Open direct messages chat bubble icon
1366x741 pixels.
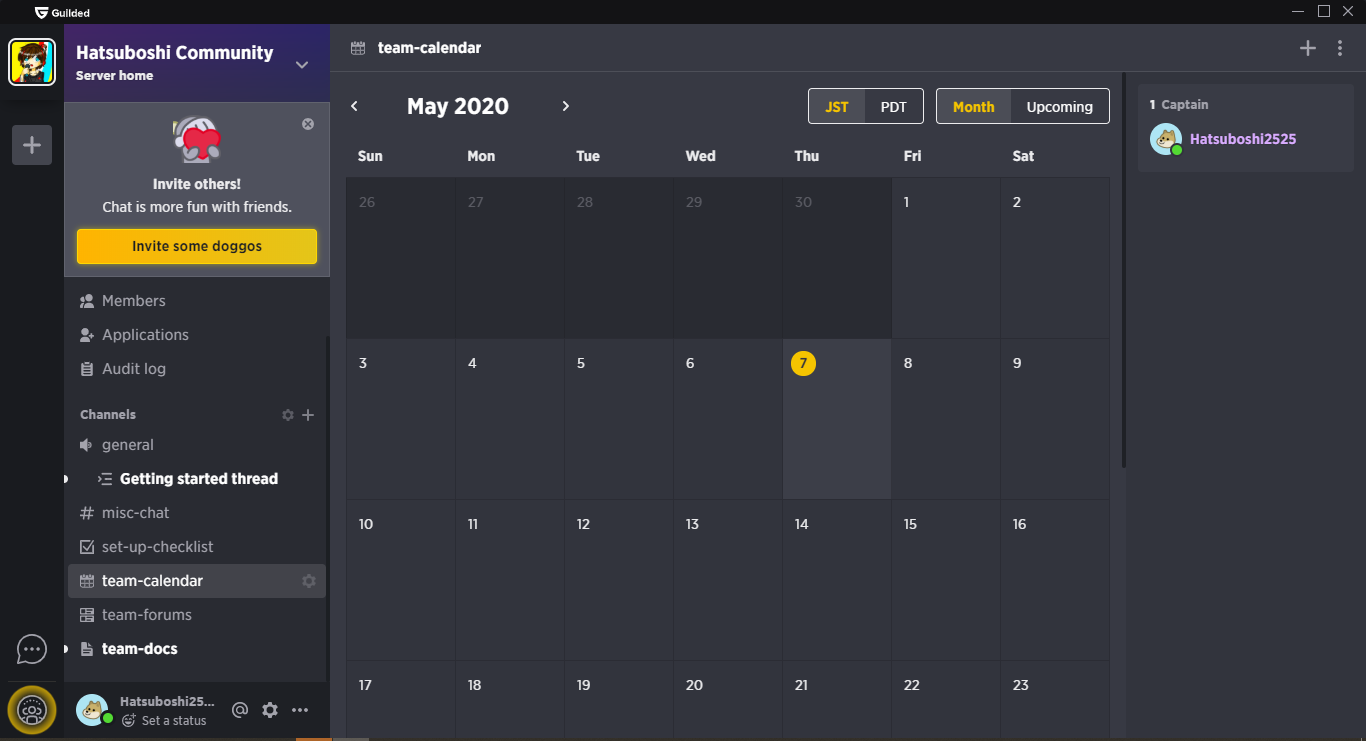(x=32, y=649)
